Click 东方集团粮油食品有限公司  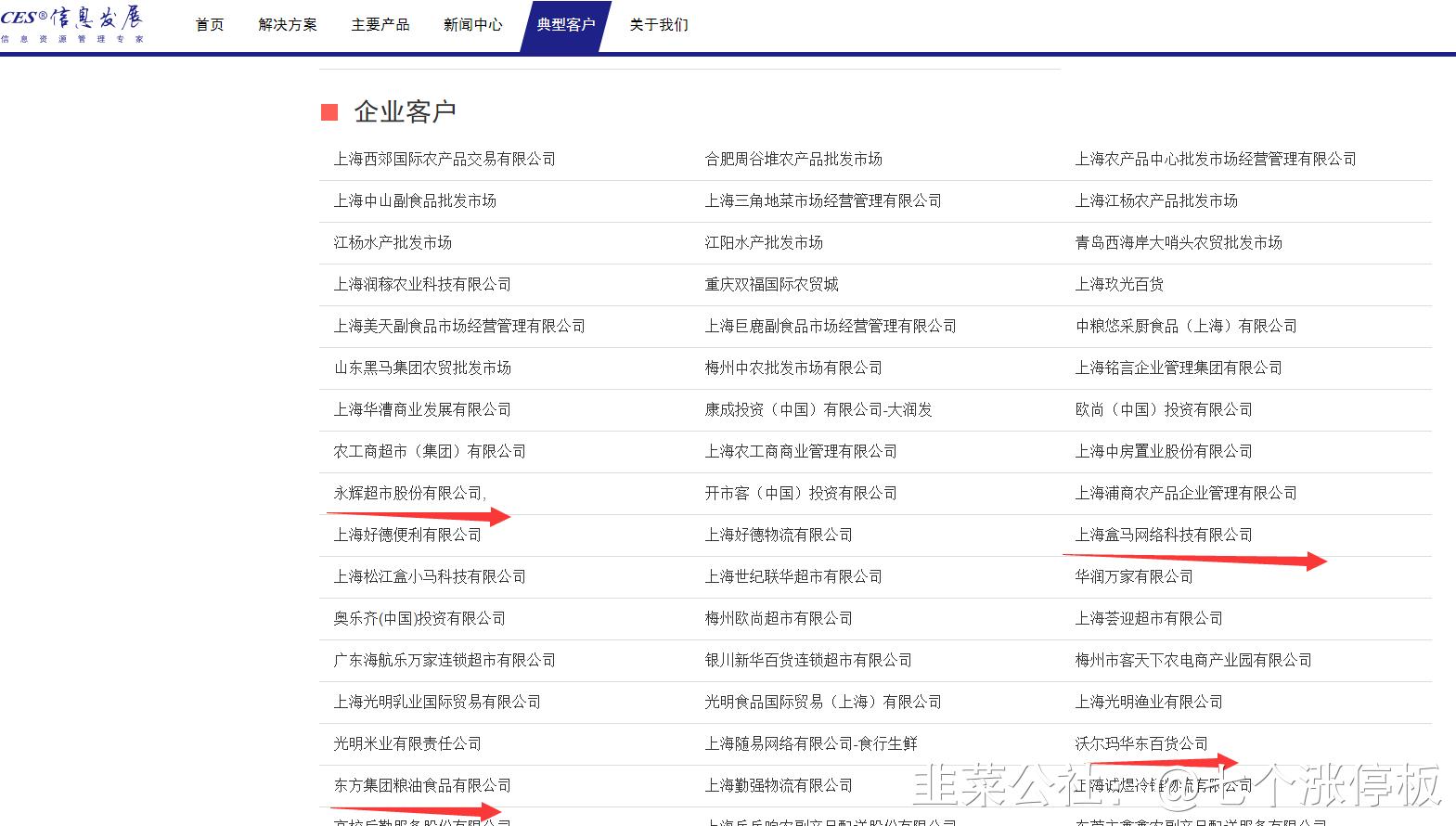(422, 786)
